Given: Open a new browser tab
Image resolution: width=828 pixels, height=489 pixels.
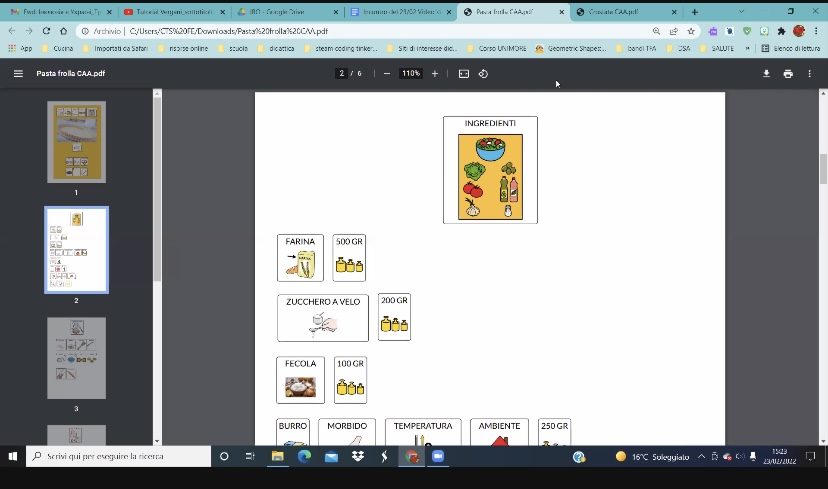Looking at the screenshot, I should pyautogui.click(x=694, y=12).
